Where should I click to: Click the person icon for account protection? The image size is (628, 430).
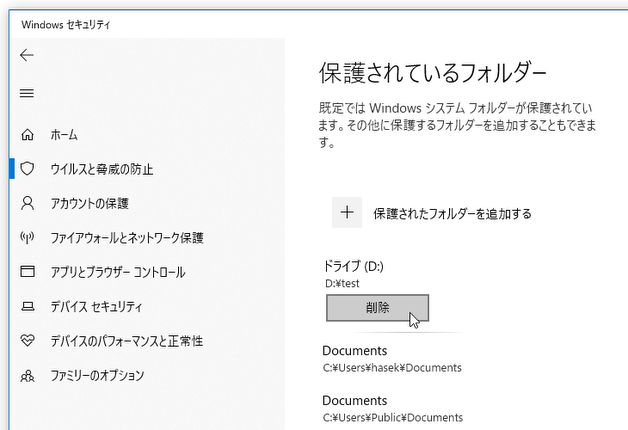pyautogui.click(x=27, y=203)
